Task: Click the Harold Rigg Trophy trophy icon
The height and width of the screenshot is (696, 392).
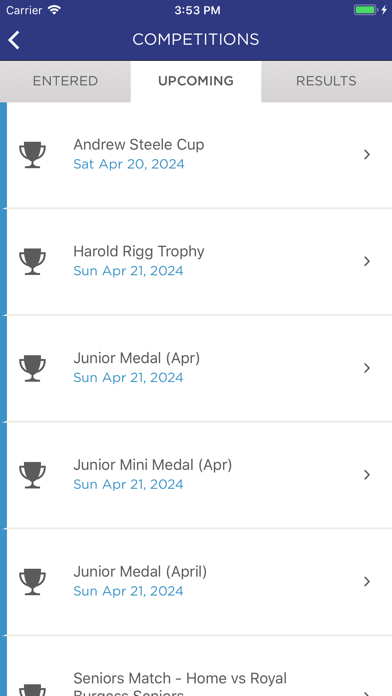Action: 32,261
